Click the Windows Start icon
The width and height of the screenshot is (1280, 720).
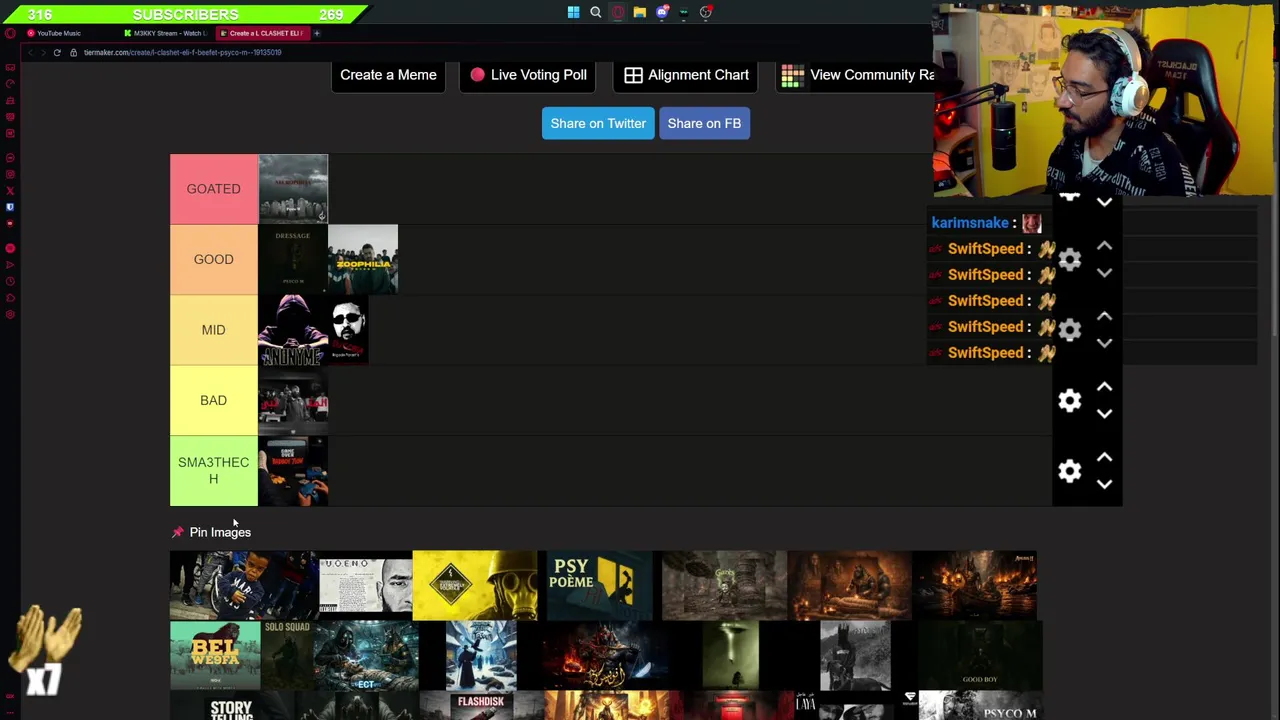click(x=573, y=12)
